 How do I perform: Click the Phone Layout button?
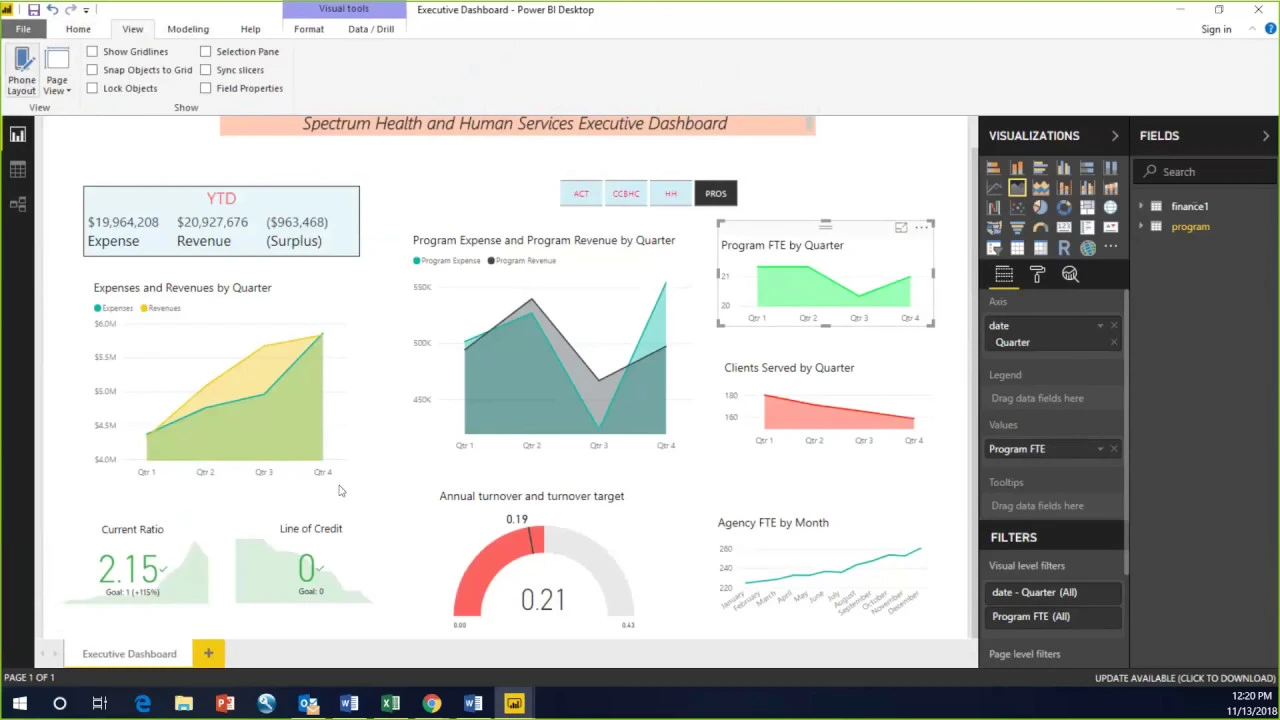tap(22, 72)
